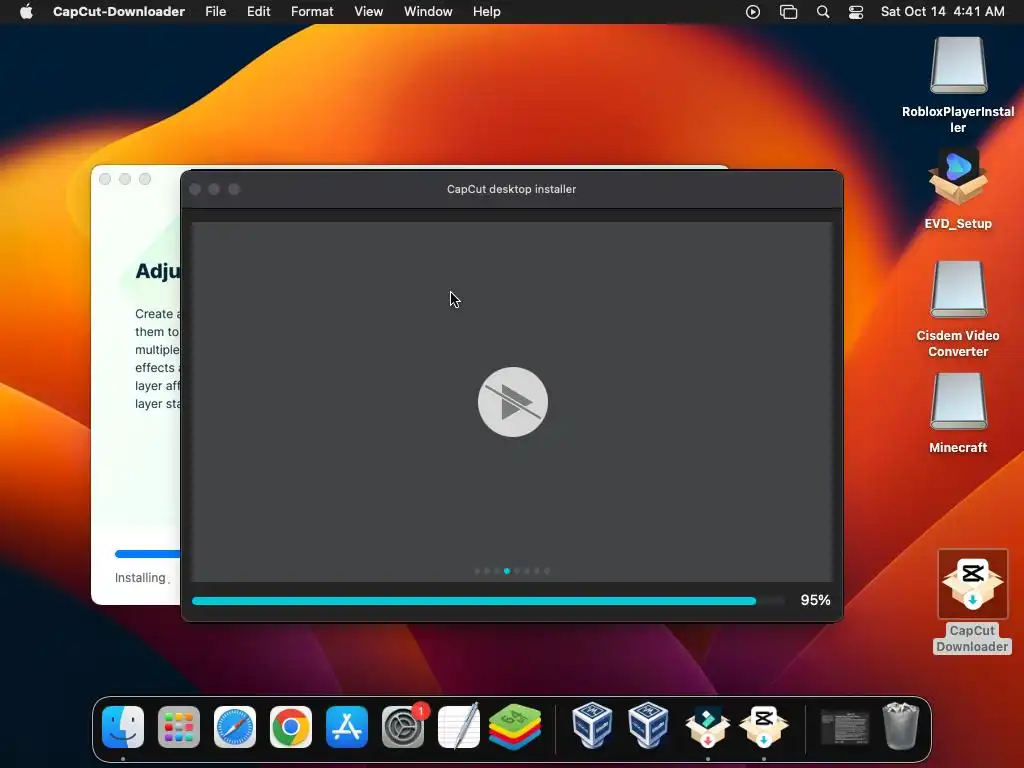Screen dimensions: 1024x768
Task: Open the second VirtualBox icon in dock
Action: pos(648,725)
